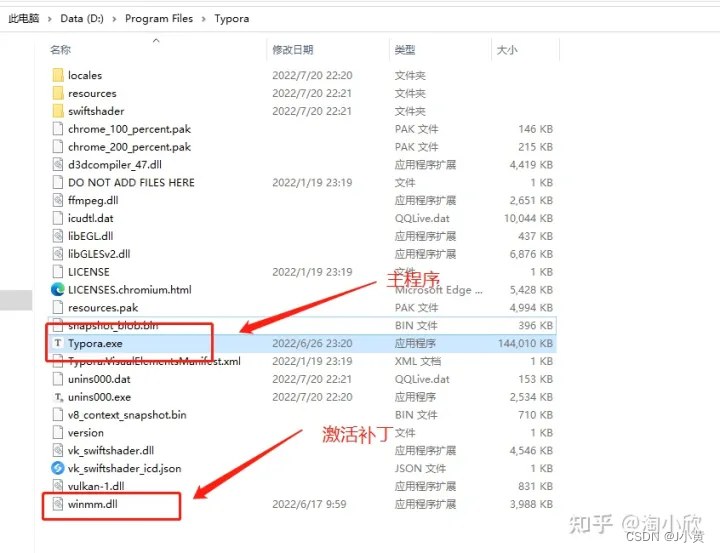Select file name v8_context_snapshot.bin
This screenshot has height=553, width=720.
tap(127, 415)
